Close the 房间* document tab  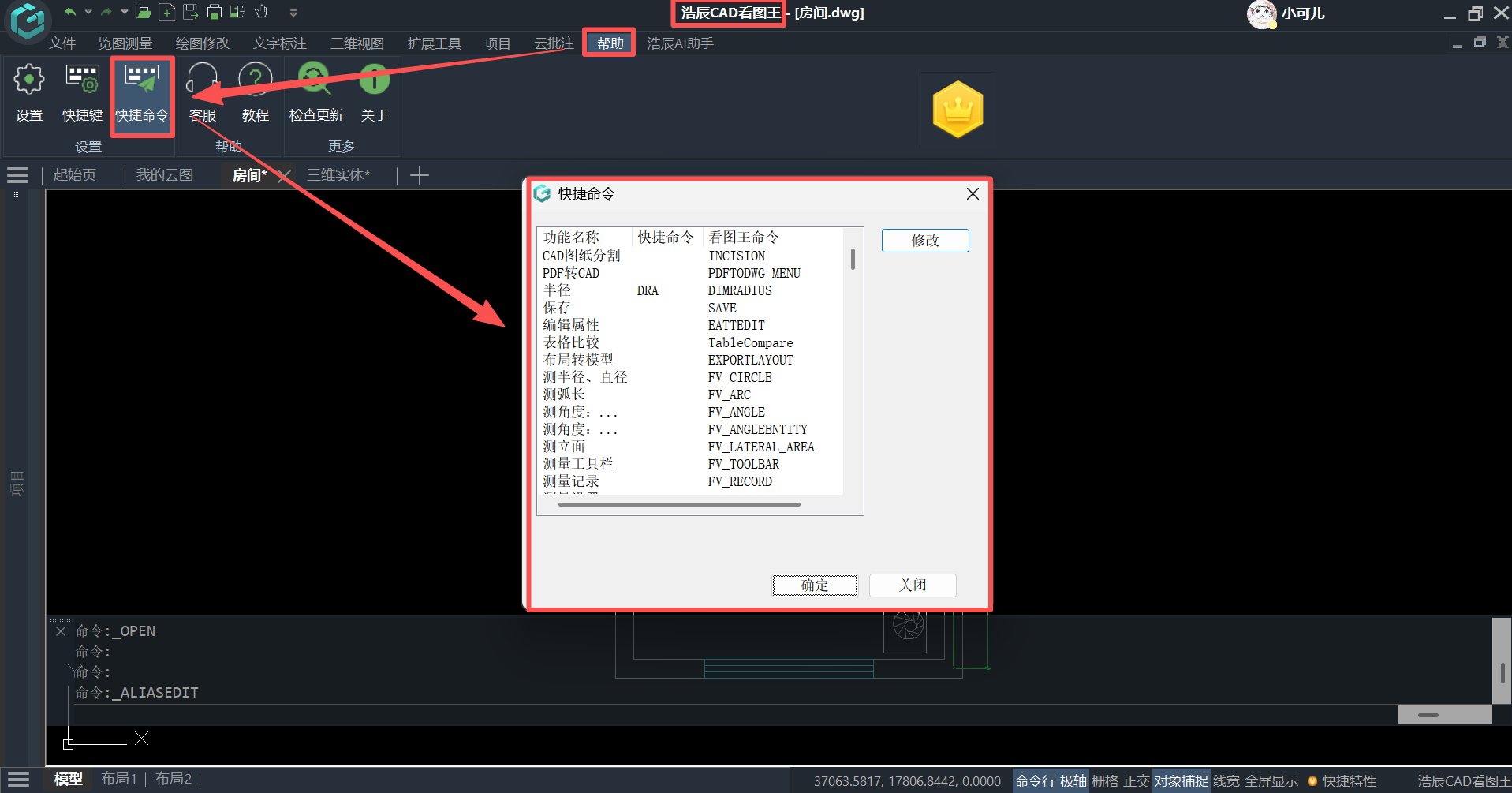point(285,175)
